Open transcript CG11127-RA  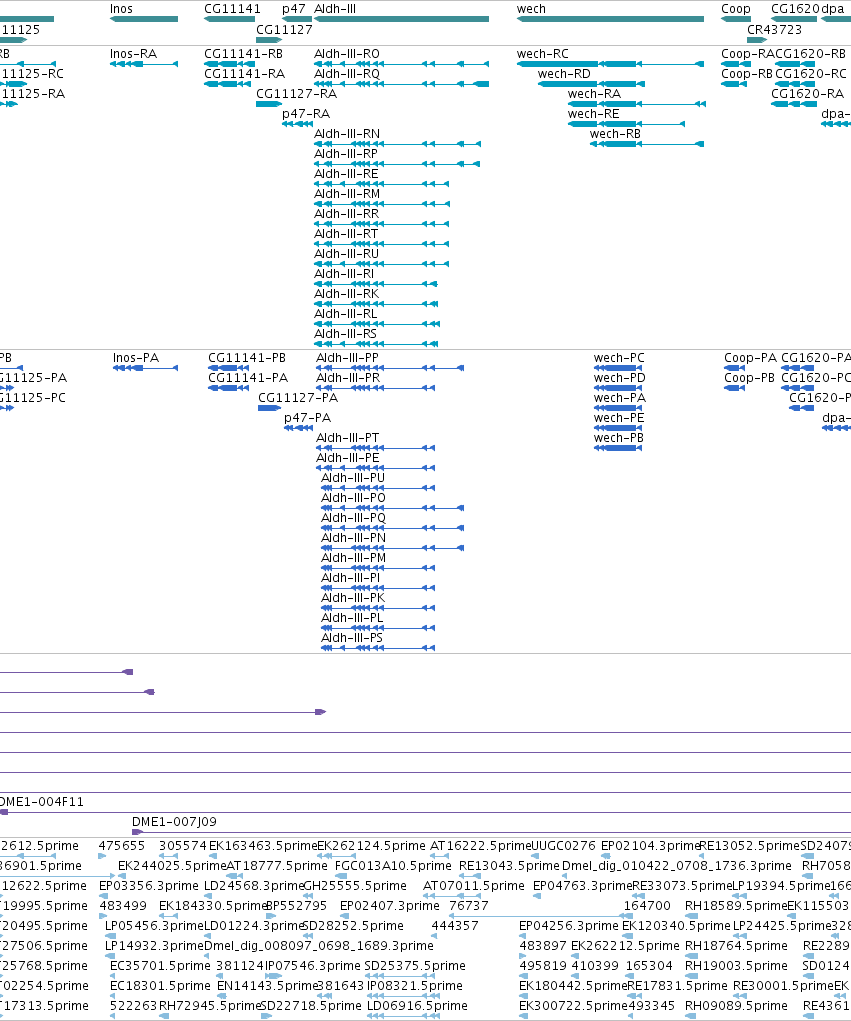(x=296, y=94)
